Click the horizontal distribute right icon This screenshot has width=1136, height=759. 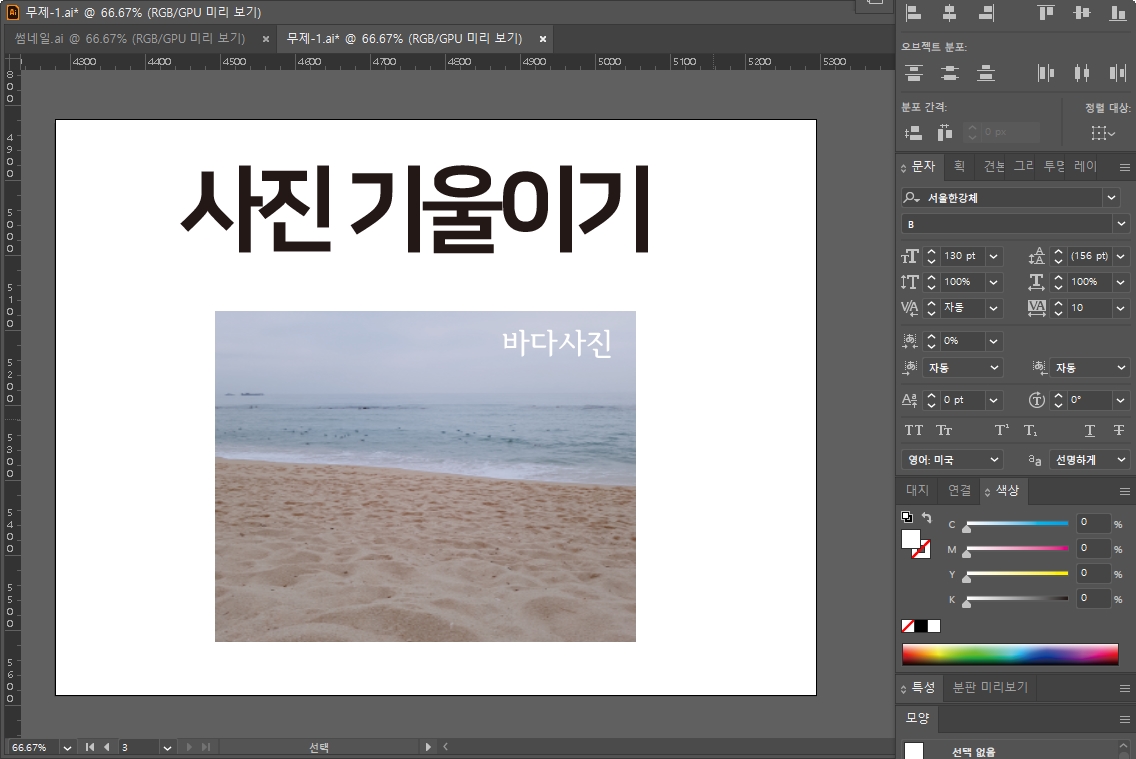[x=1118, y=72]
